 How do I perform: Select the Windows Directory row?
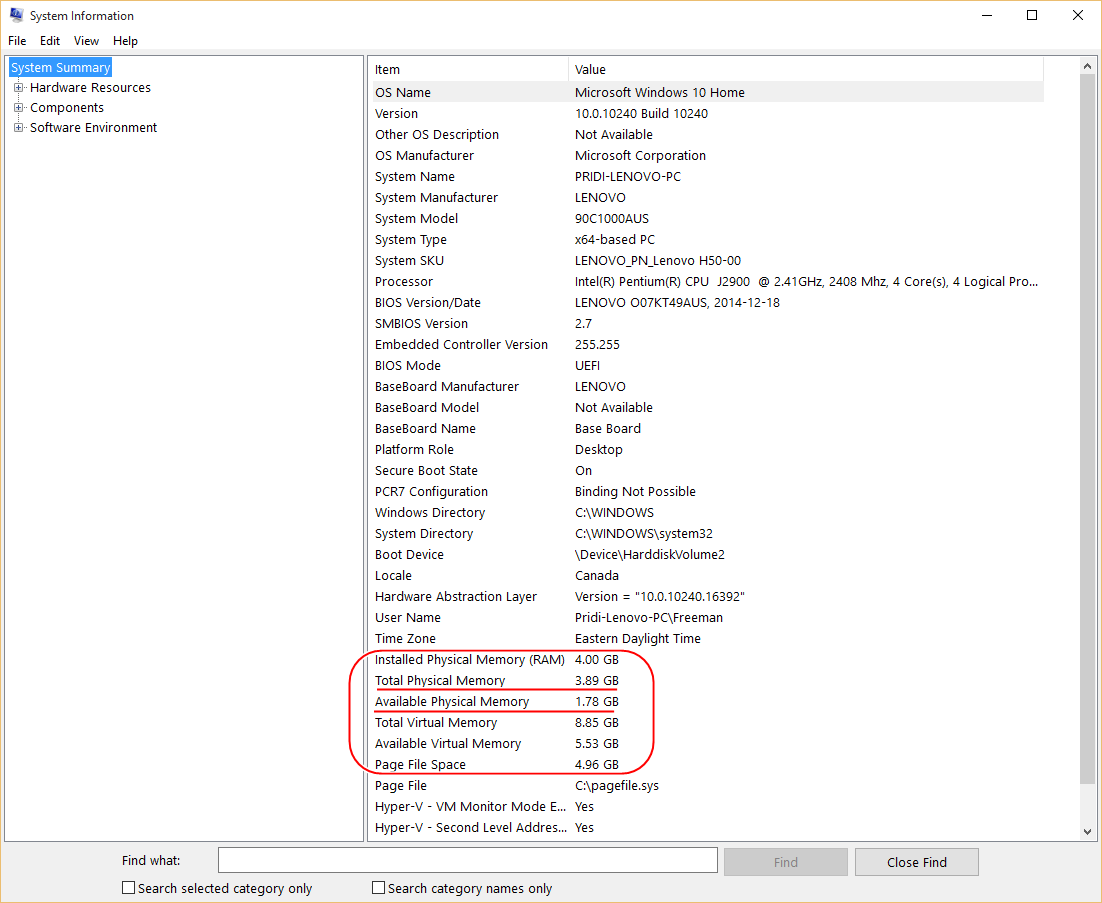point(708,513)
